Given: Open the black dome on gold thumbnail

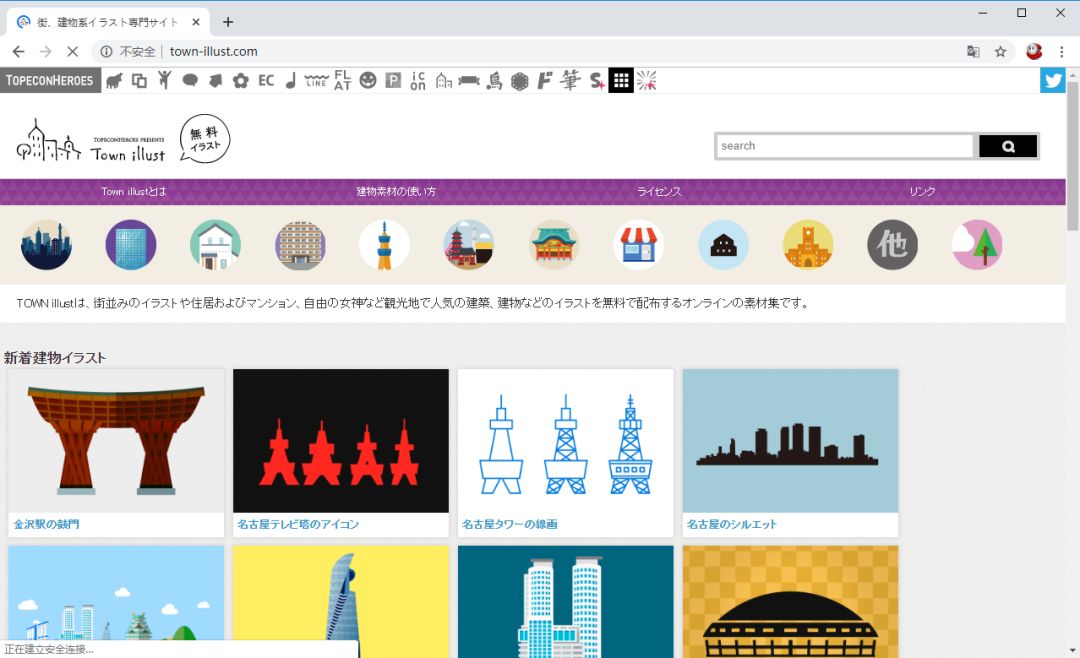Looking at the screenshot, I should point(790,602).
